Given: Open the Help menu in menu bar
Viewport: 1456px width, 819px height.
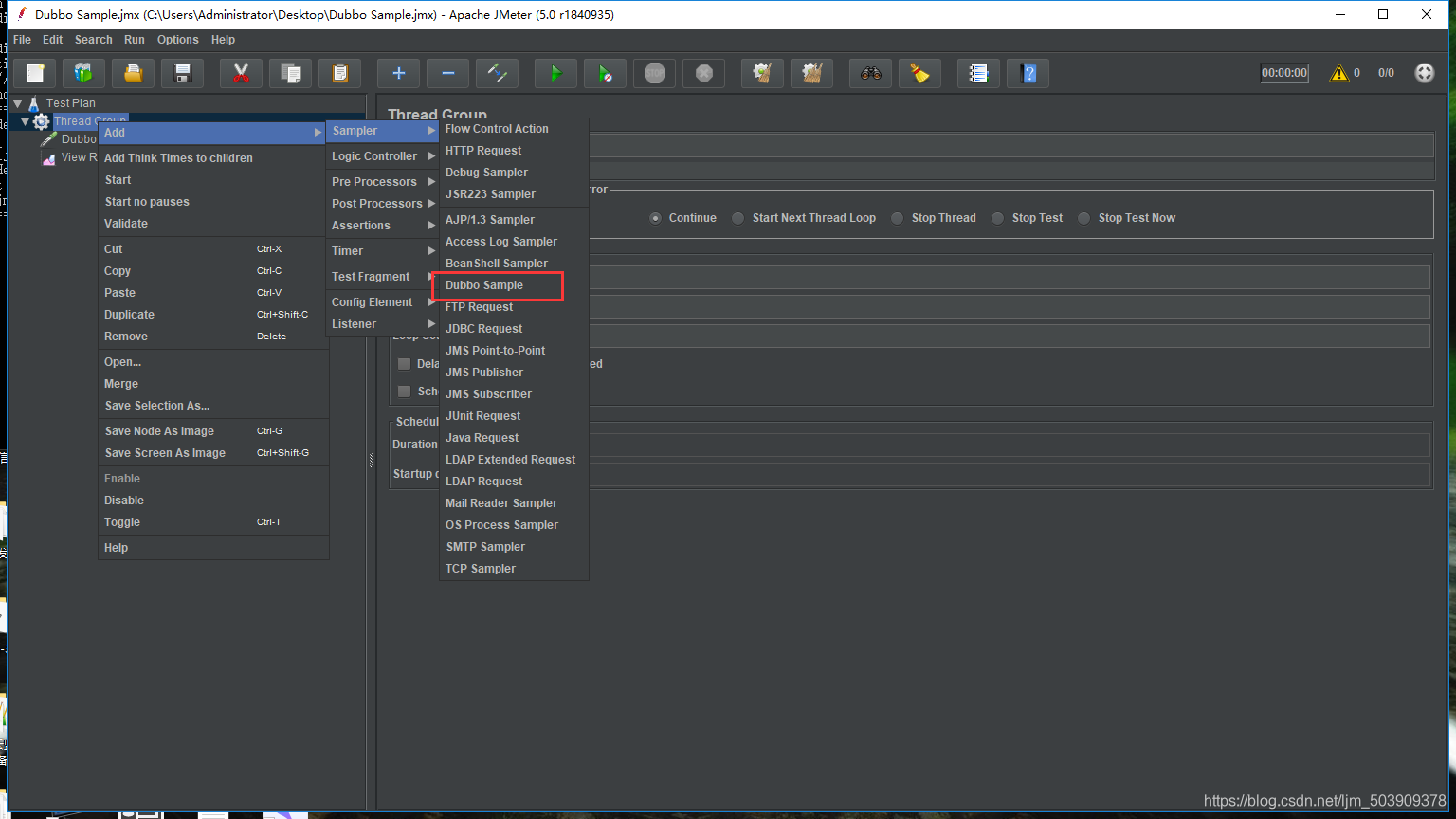Looking at the screenshot, I should point(223,40).
